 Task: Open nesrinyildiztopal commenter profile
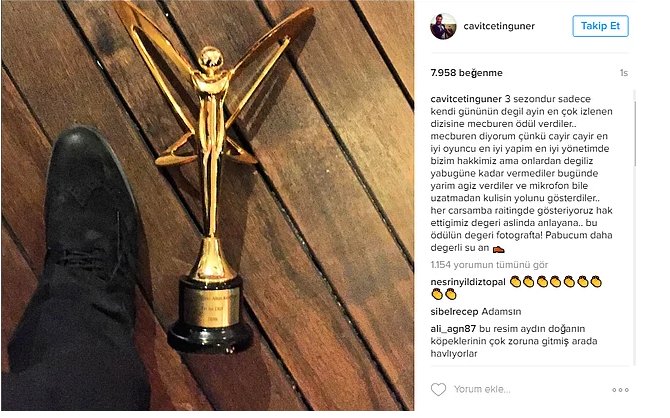click(468, 282)
